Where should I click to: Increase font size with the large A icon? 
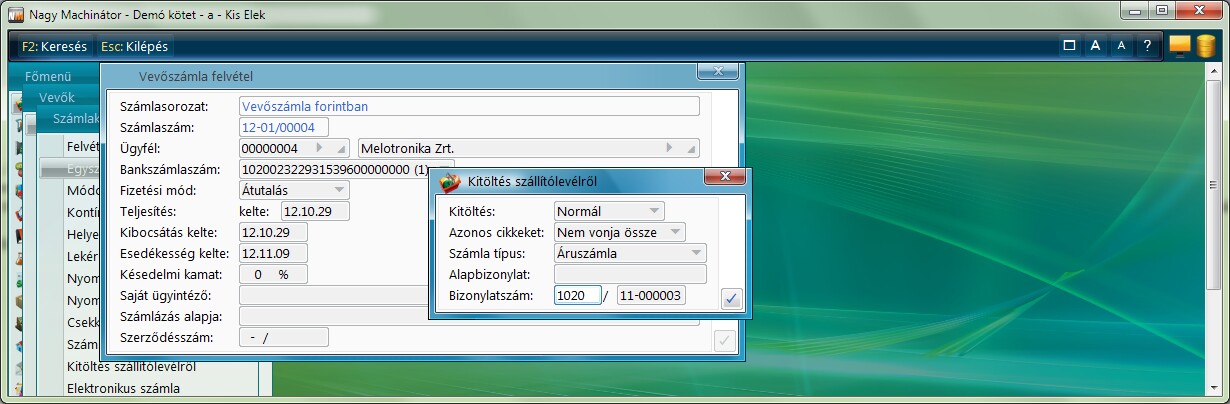click(1095, 46)
